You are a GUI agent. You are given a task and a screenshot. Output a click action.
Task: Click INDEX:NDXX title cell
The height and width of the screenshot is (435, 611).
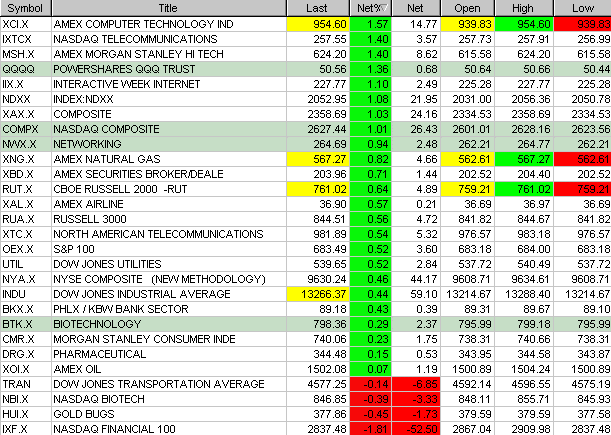click(x=169, y=99)
